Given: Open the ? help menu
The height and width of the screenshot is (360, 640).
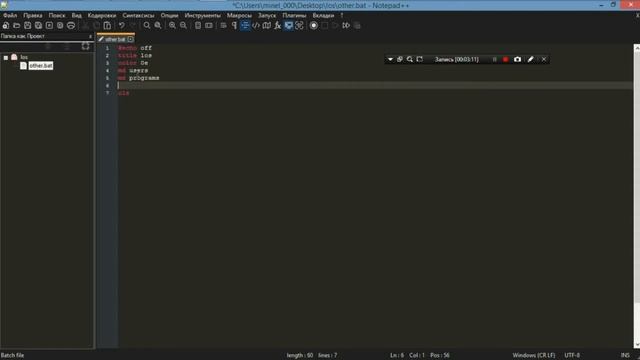Looking at the screenshot, I should coord(342,16).
